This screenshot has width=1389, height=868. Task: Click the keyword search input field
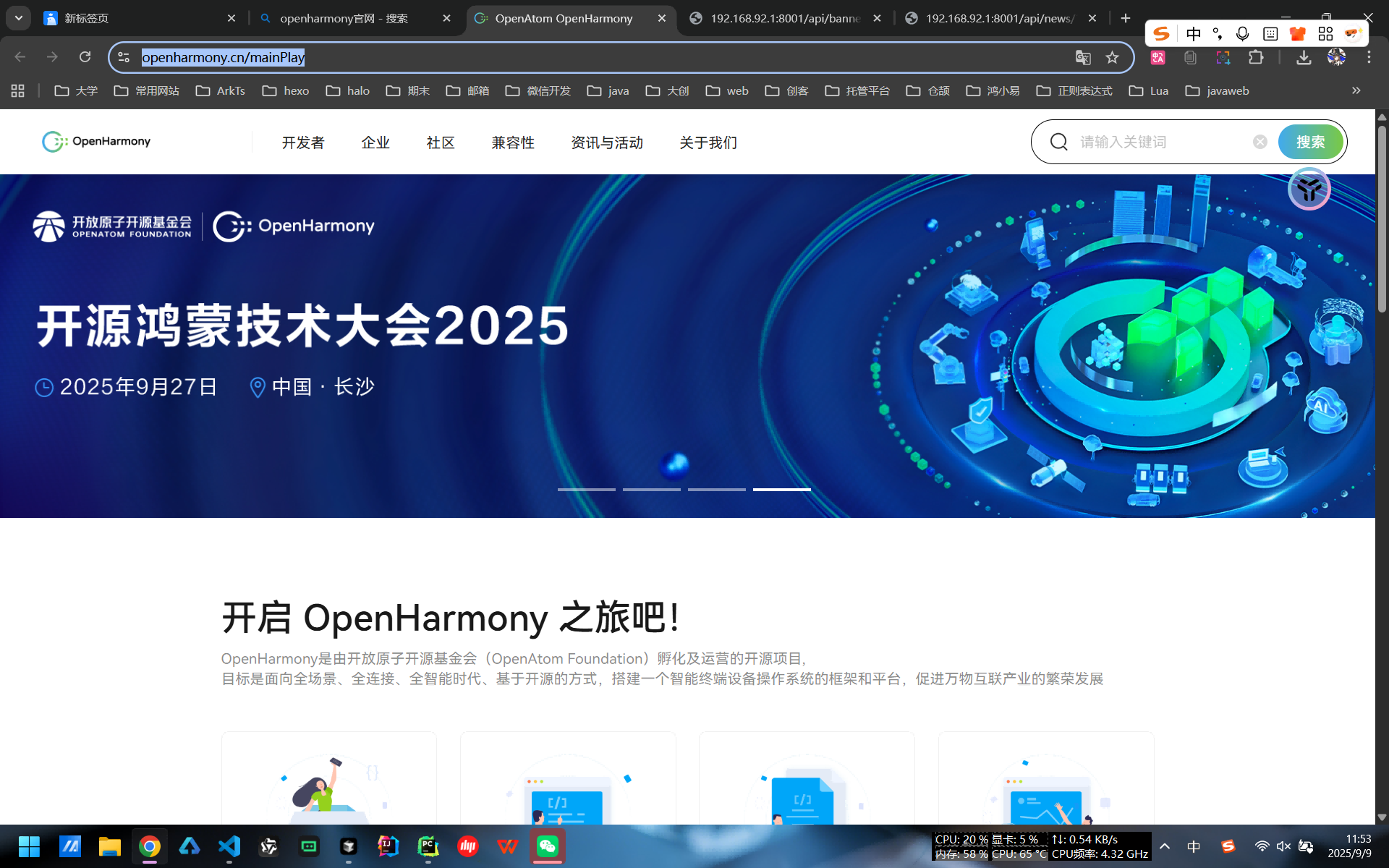pyautogui.click(x=1157, y=142)
